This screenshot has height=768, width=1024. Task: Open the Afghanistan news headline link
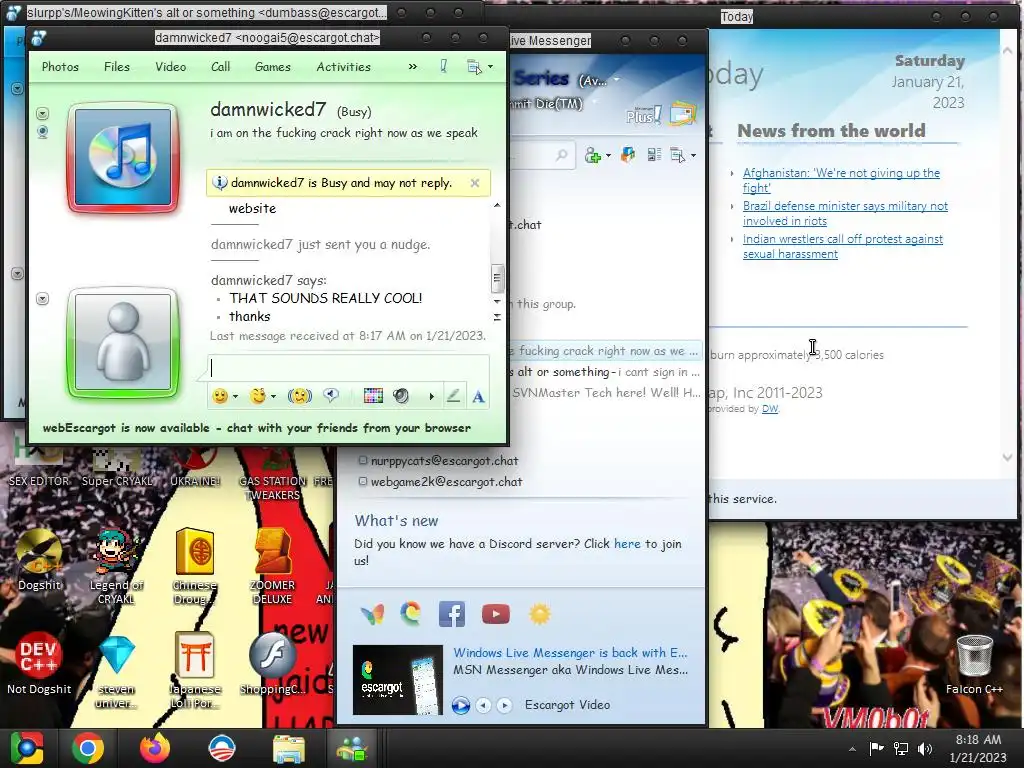[841, 180]
